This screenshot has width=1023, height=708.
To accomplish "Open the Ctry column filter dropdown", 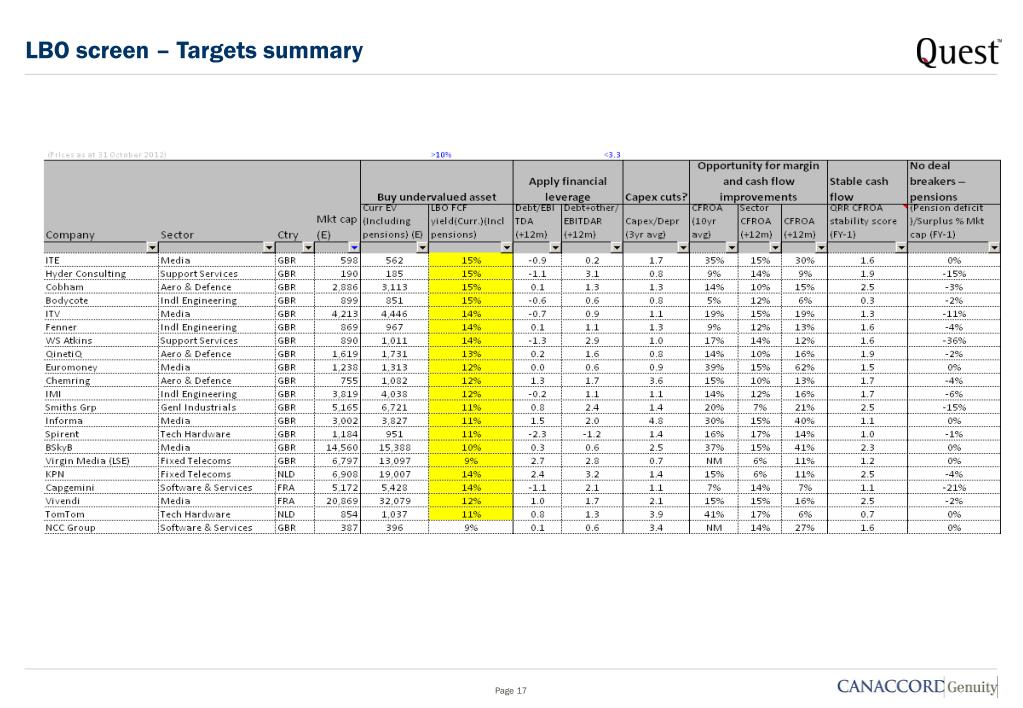I will [x=308, y=247].
